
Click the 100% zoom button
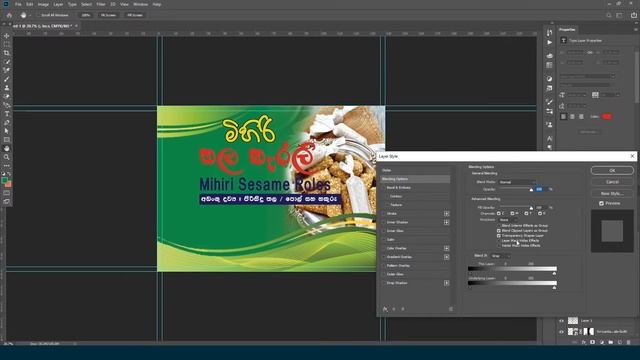(85, 15)
